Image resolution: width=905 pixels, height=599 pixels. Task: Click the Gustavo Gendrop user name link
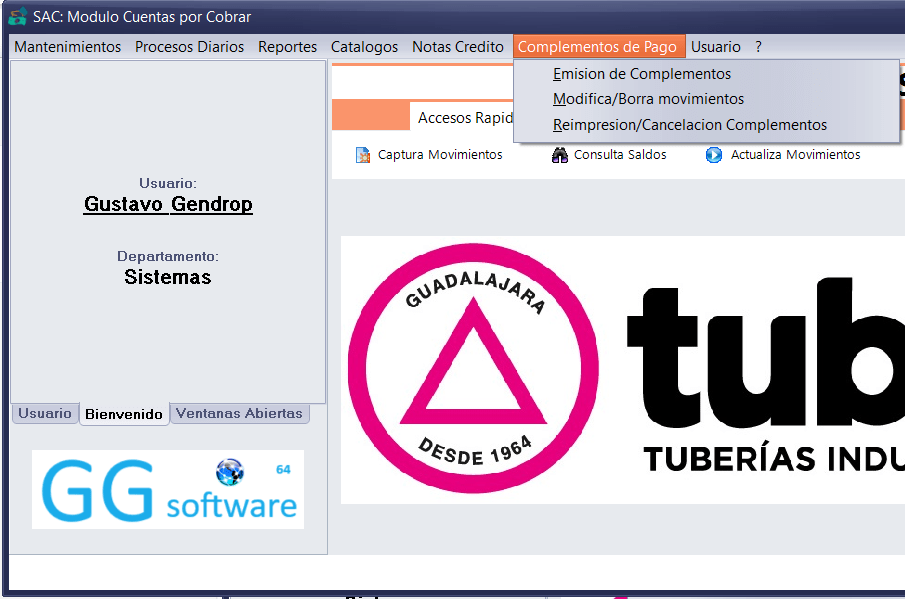[x=168, y=204]
